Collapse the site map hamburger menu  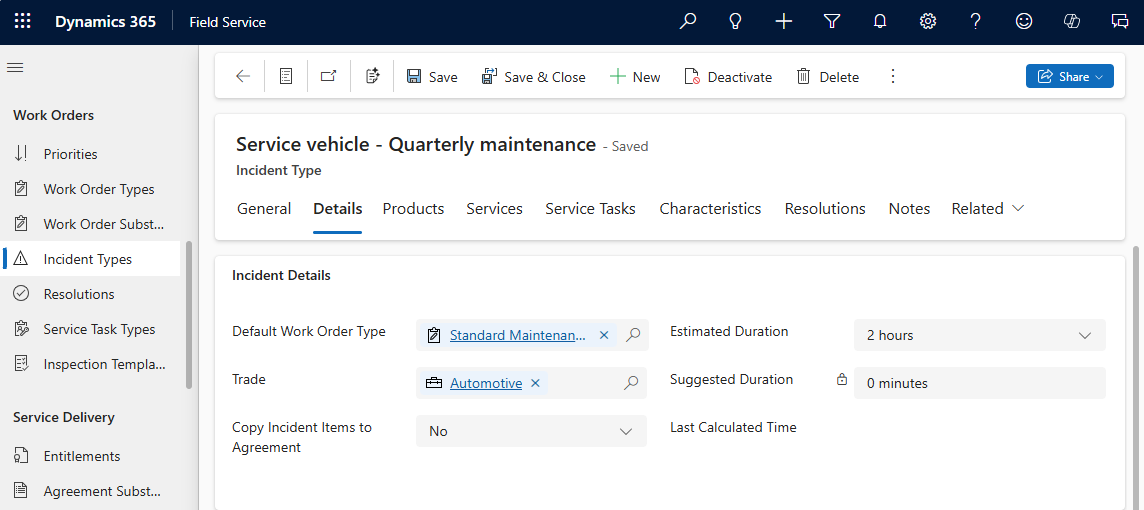coord(15,68)
